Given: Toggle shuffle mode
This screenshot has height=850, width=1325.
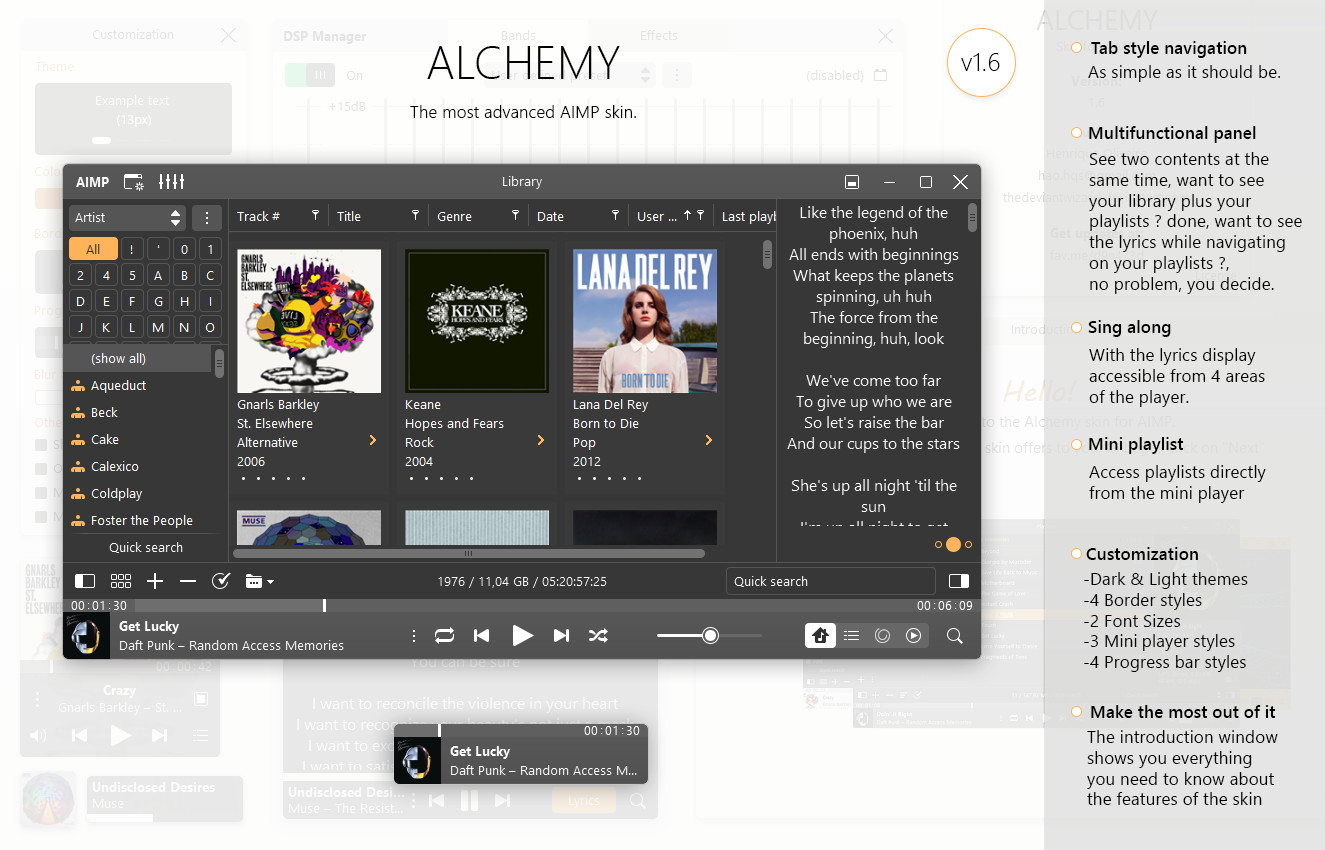Looking at the screenshot, I should click(598, 636).
